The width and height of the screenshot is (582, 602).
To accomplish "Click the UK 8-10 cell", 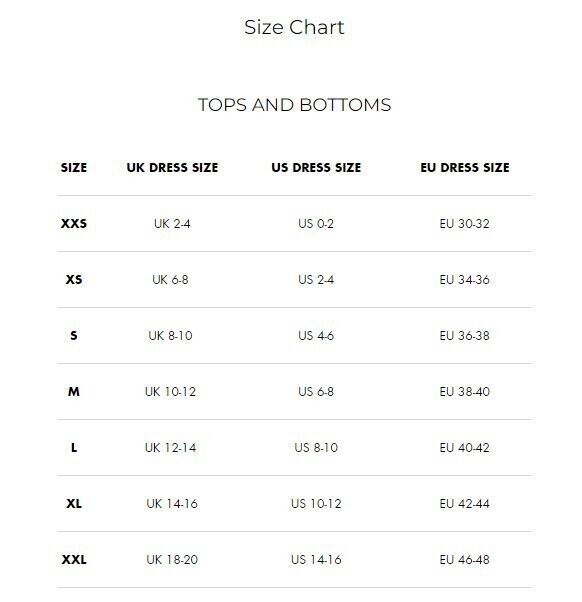I will pos(170,336).
